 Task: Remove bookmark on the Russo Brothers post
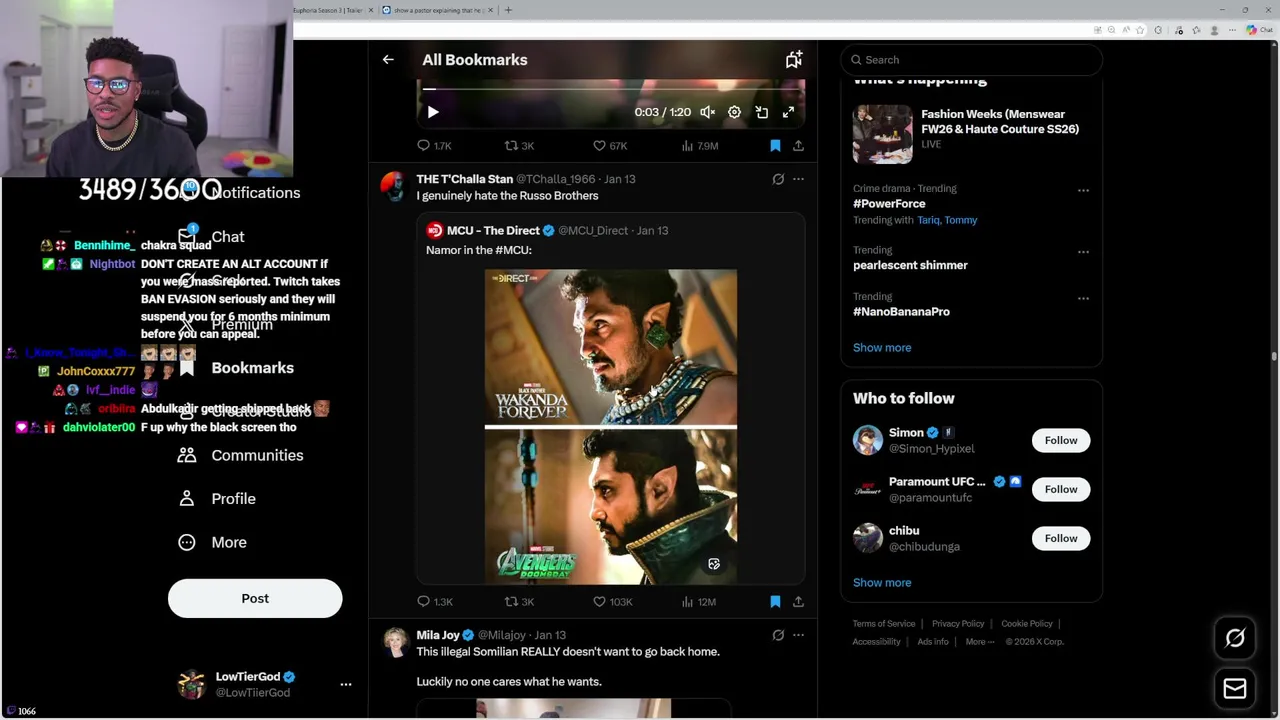(x=775, y=602)
